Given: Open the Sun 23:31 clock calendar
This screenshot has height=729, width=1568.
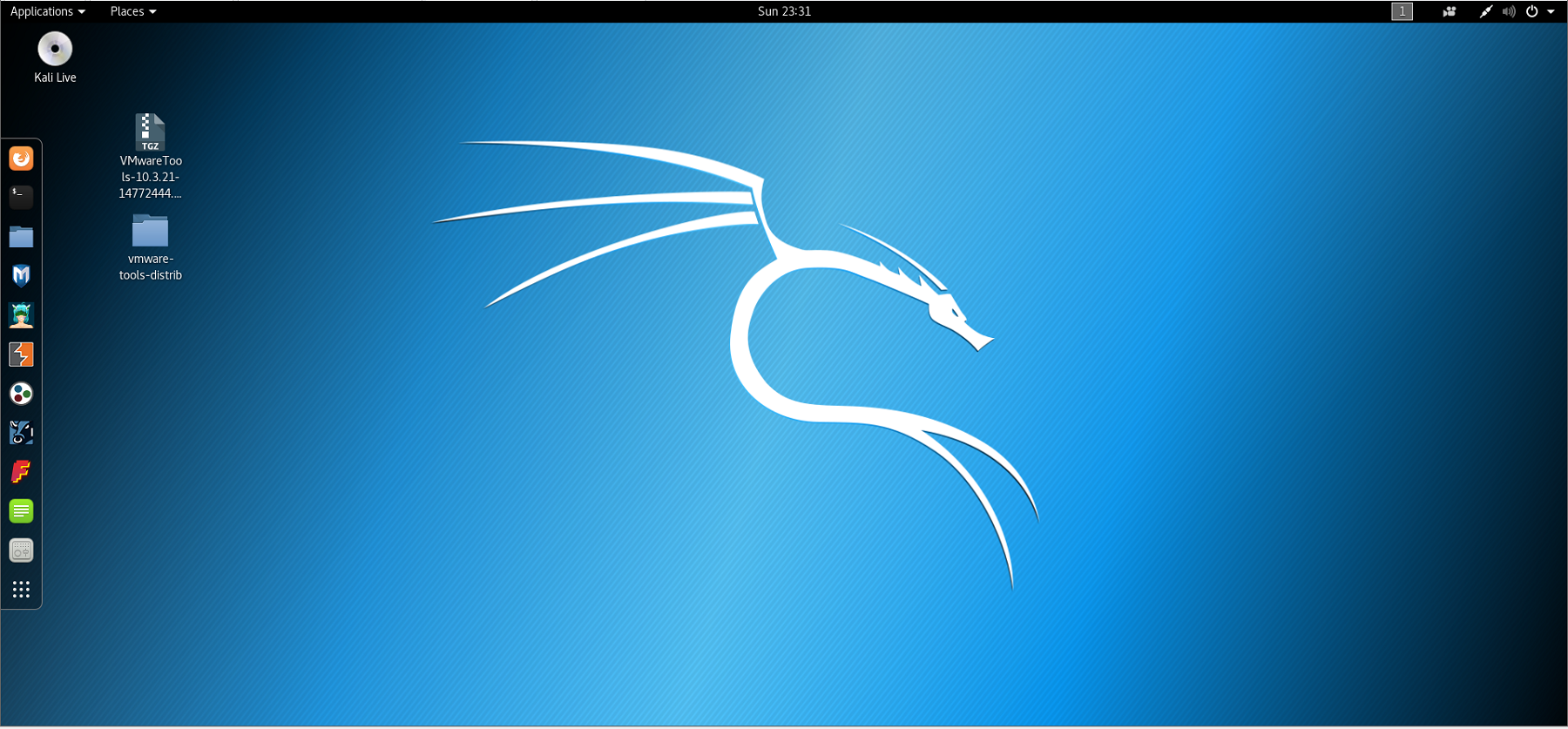Looking at the screenshot, I should coord(784,11).
